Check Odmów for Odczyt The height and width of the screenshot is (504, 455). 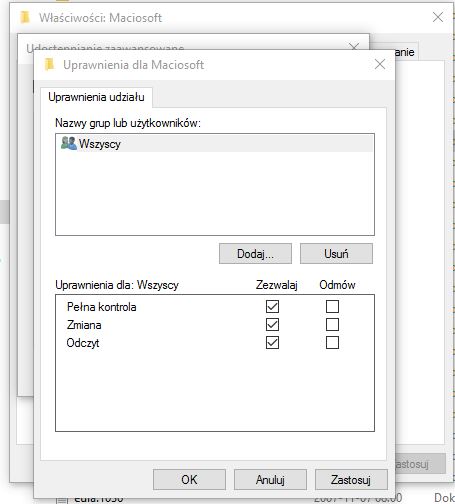click(x=332, y=342)
